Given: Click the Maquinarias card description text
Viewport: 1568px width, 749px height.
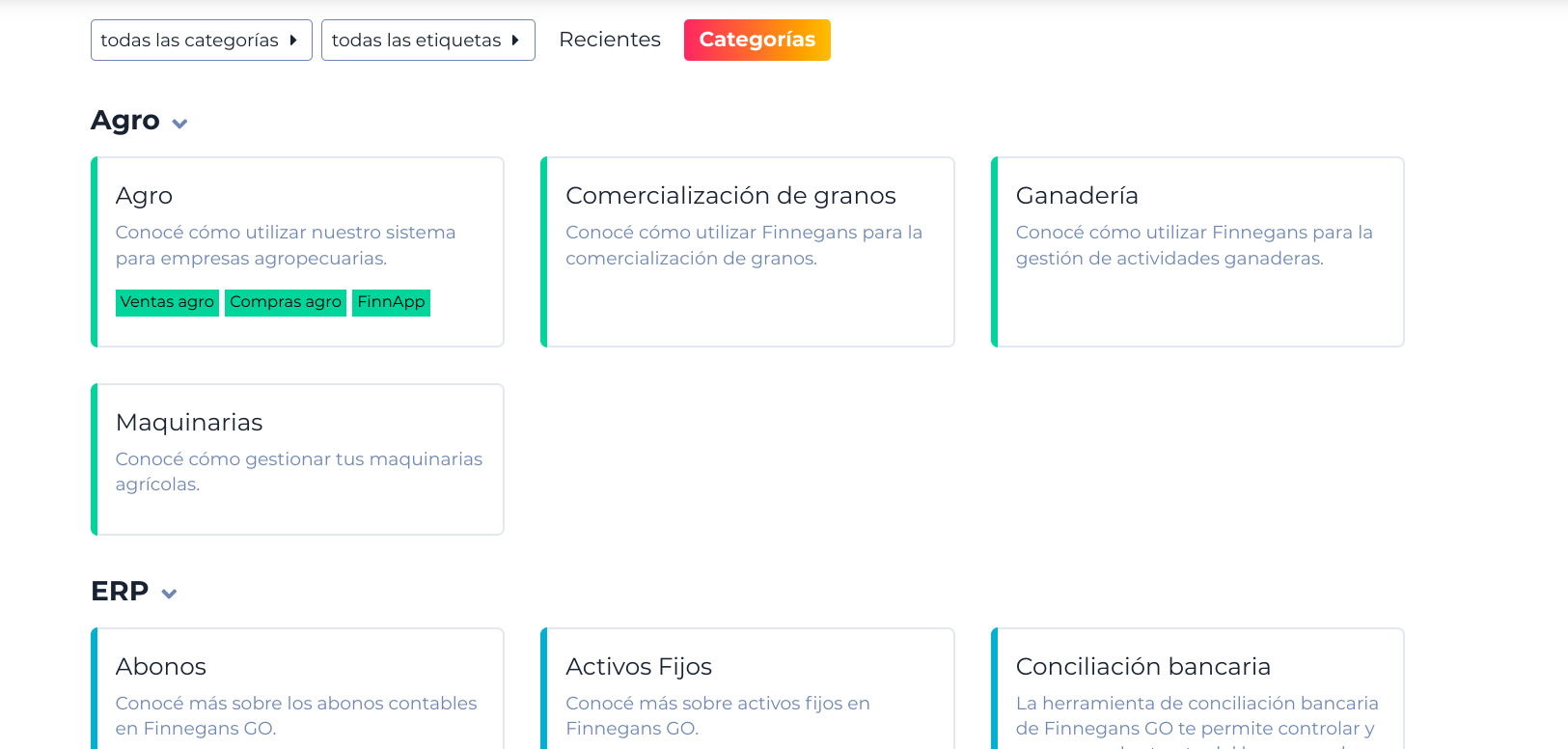Looking at the screenshot, I should 298,471.
